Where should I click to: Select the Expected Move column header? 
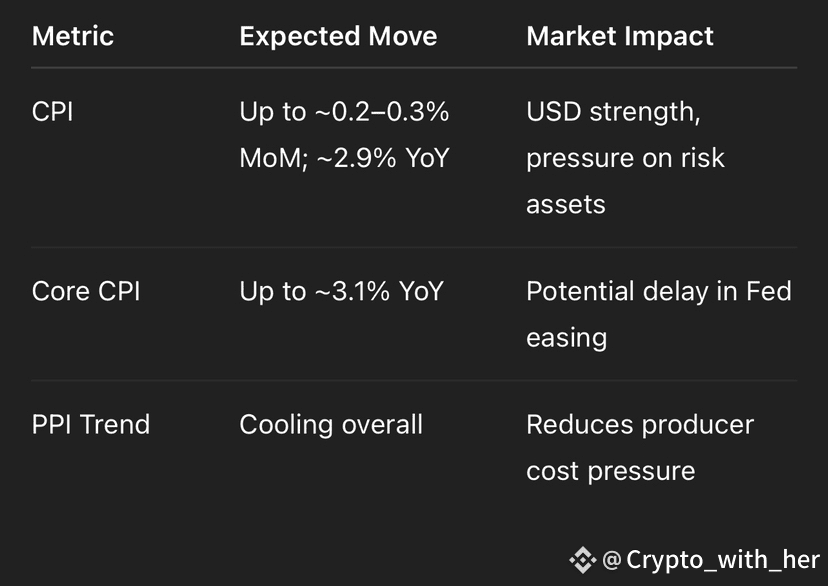[x=338, y=36]
